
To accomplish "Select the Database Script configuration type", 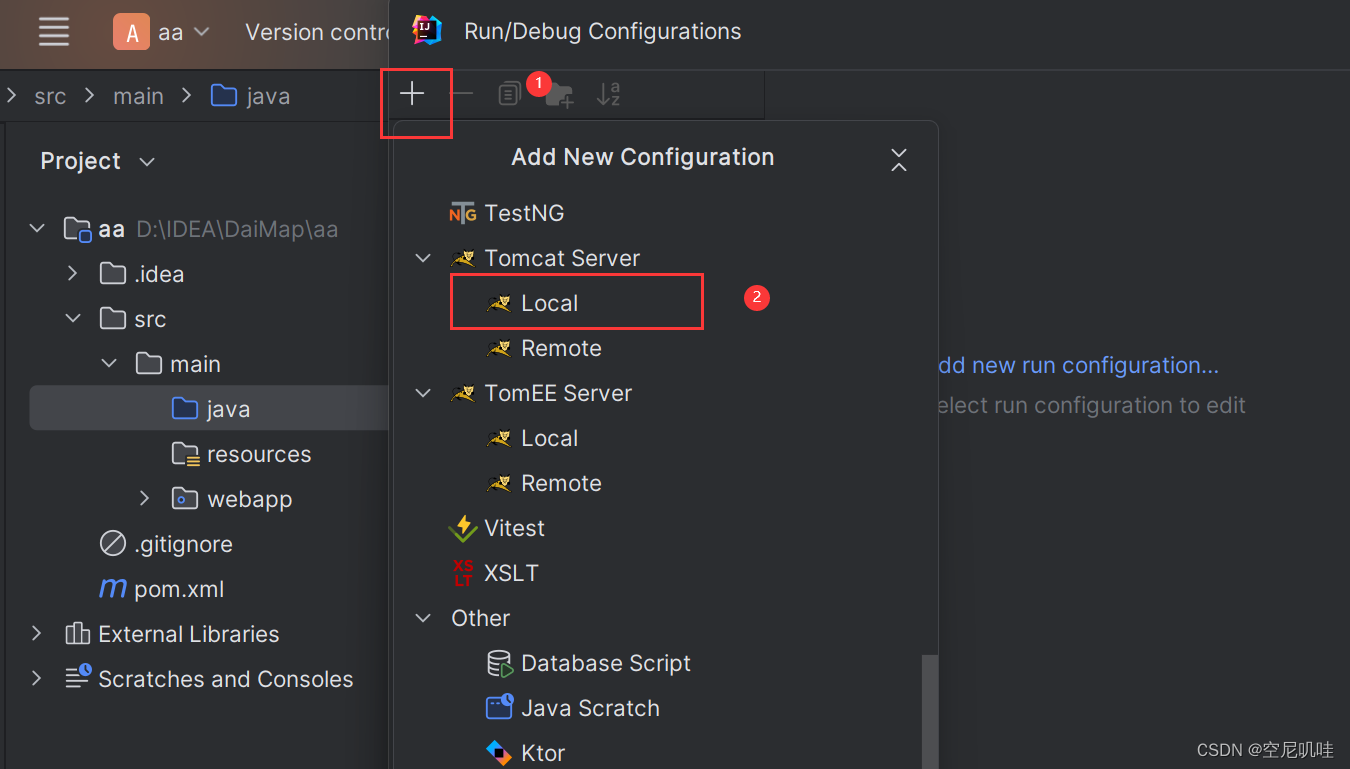I will (605, 663).
